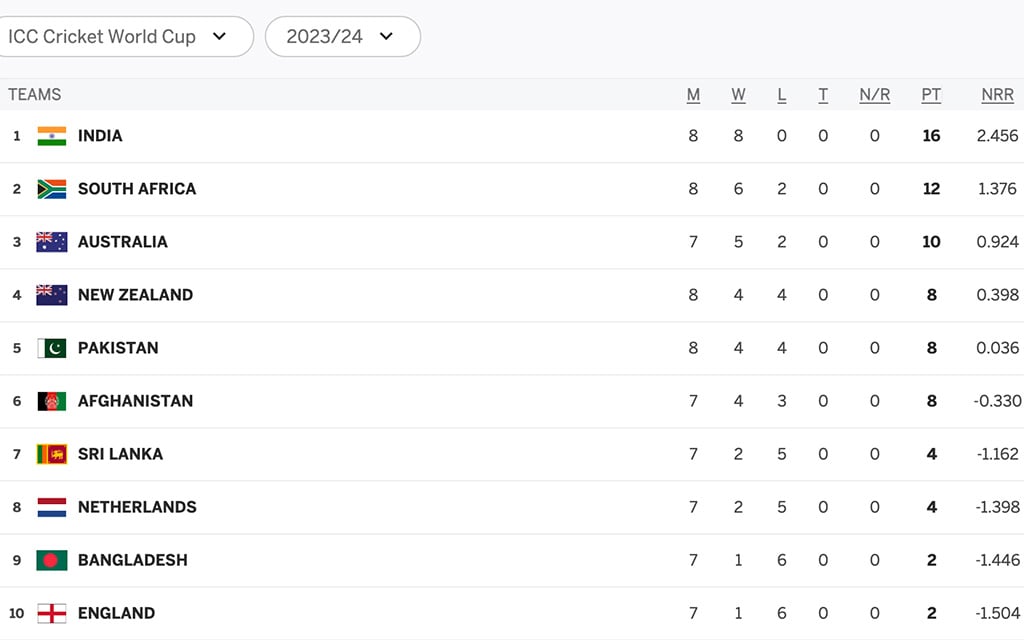Click the PT column header
This screenshot has height=640, width=1024.
(931, 95)
